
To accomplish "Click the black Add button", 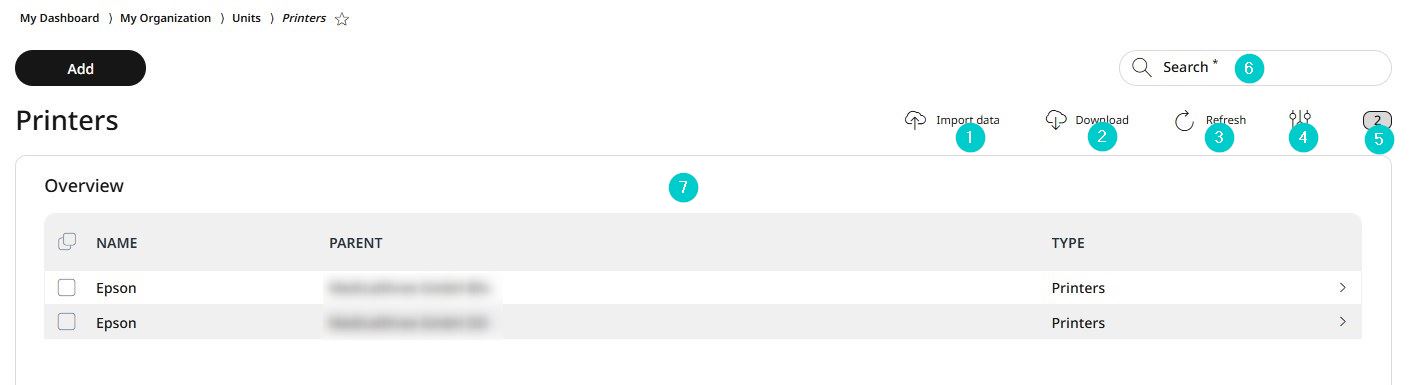I will point(80,68).
